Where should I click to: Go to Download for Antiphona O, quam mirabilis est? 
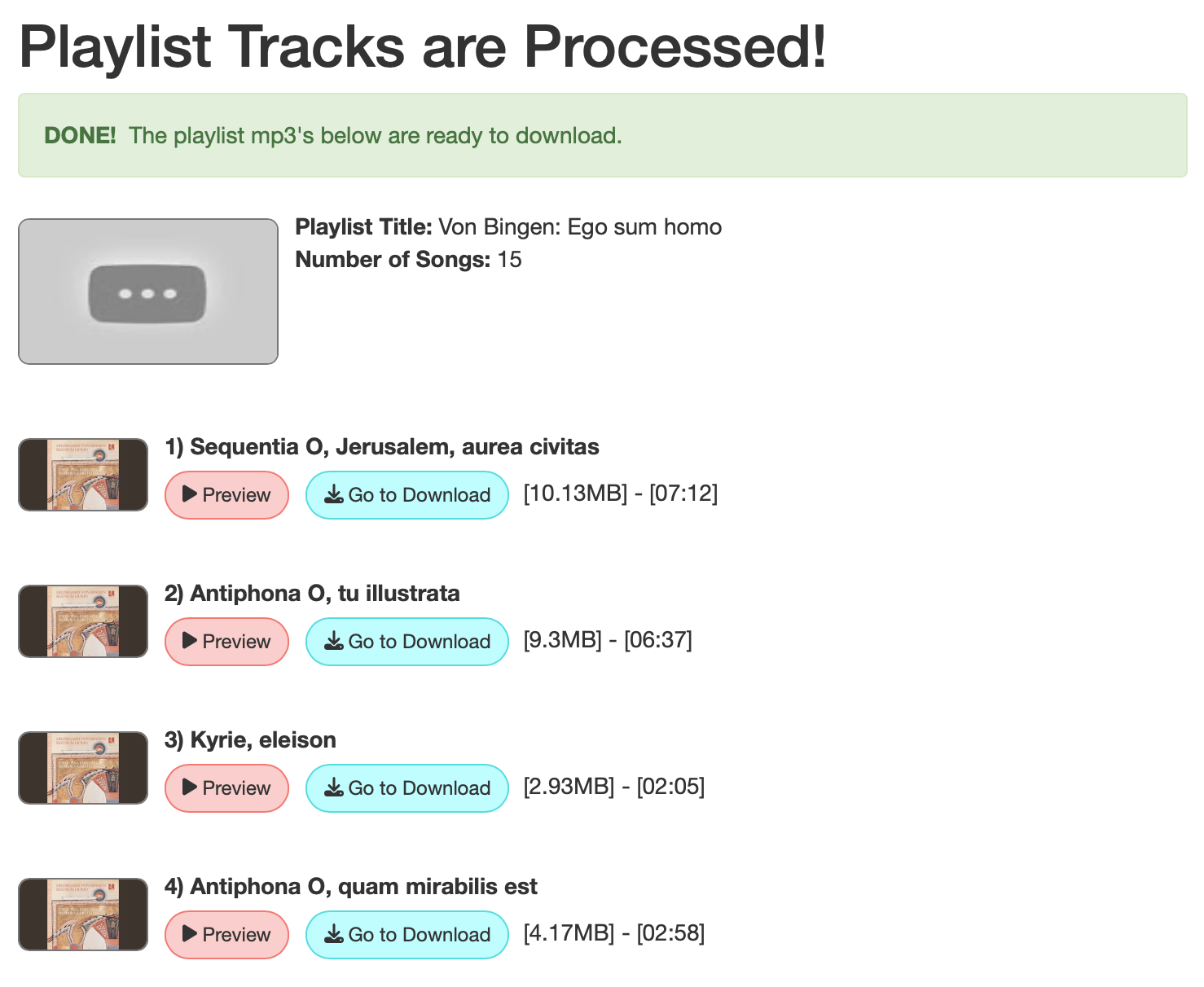tap(406, 934)
